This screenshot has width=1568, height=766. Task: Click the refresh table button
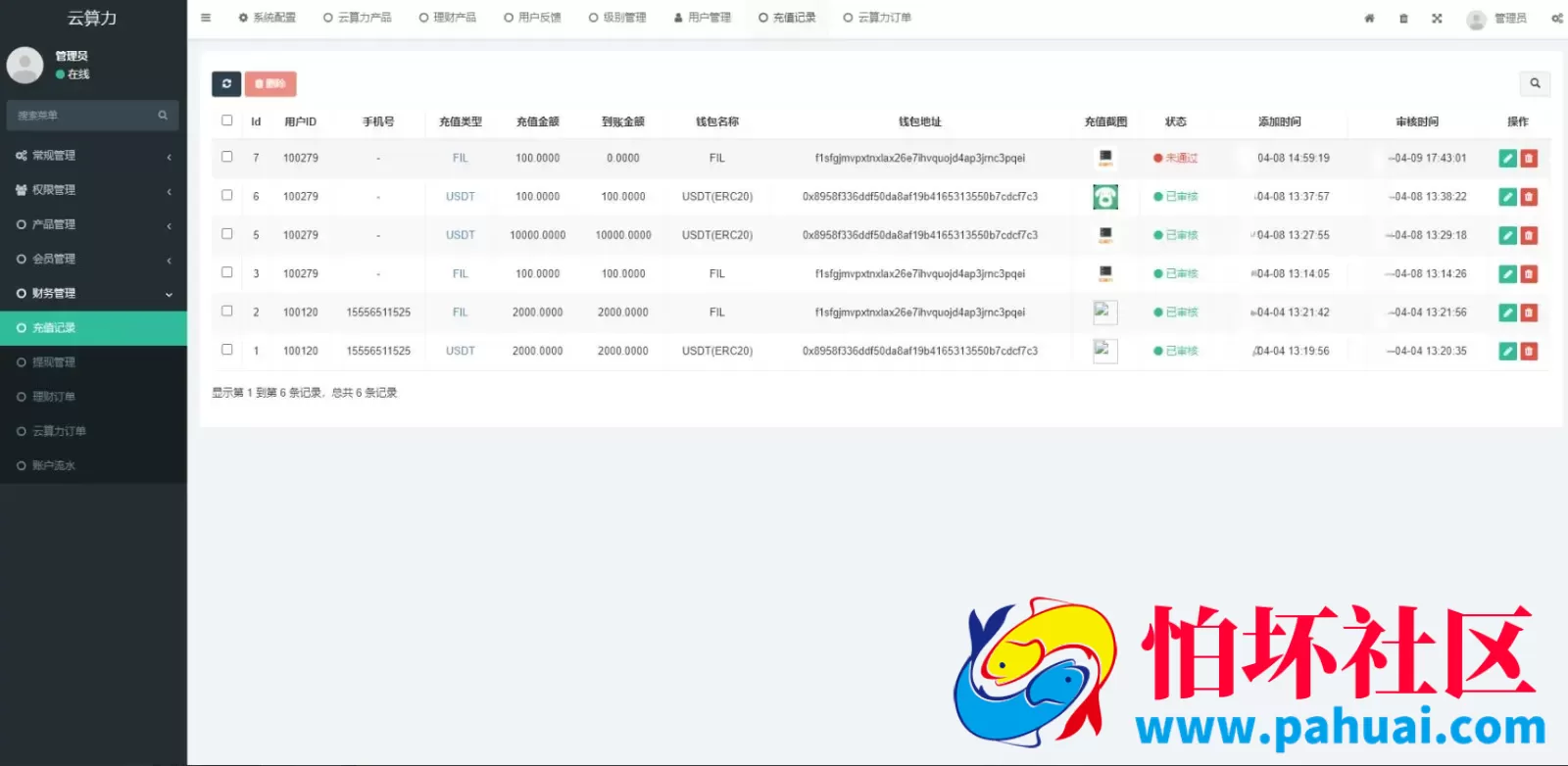coord(226,84)
